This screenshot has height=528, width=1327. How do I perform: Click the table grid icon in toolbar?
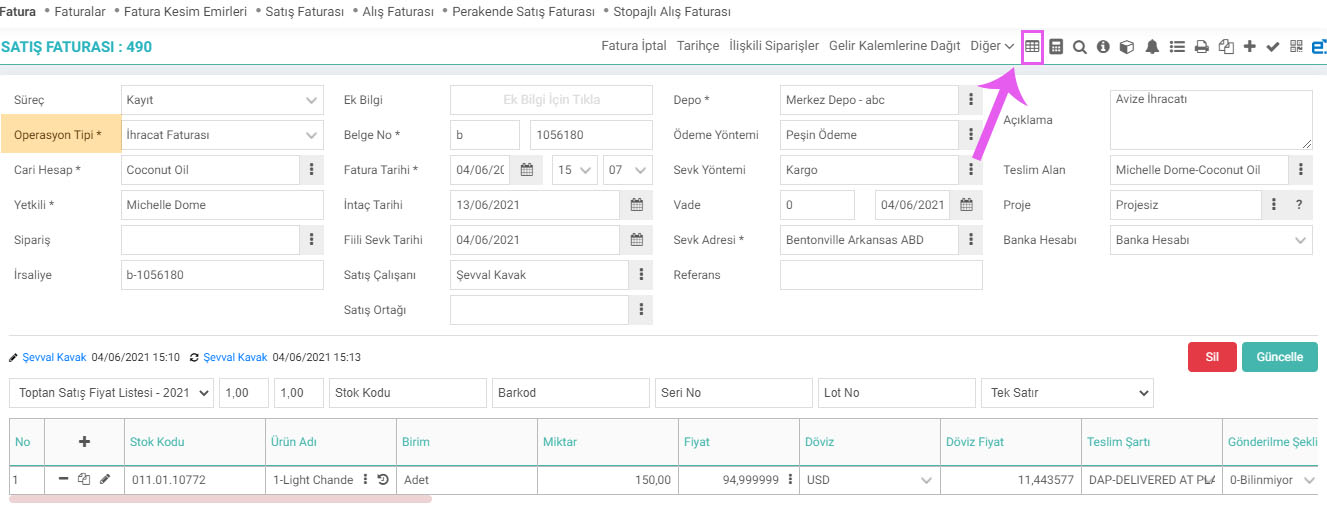tap(1032, 46)
